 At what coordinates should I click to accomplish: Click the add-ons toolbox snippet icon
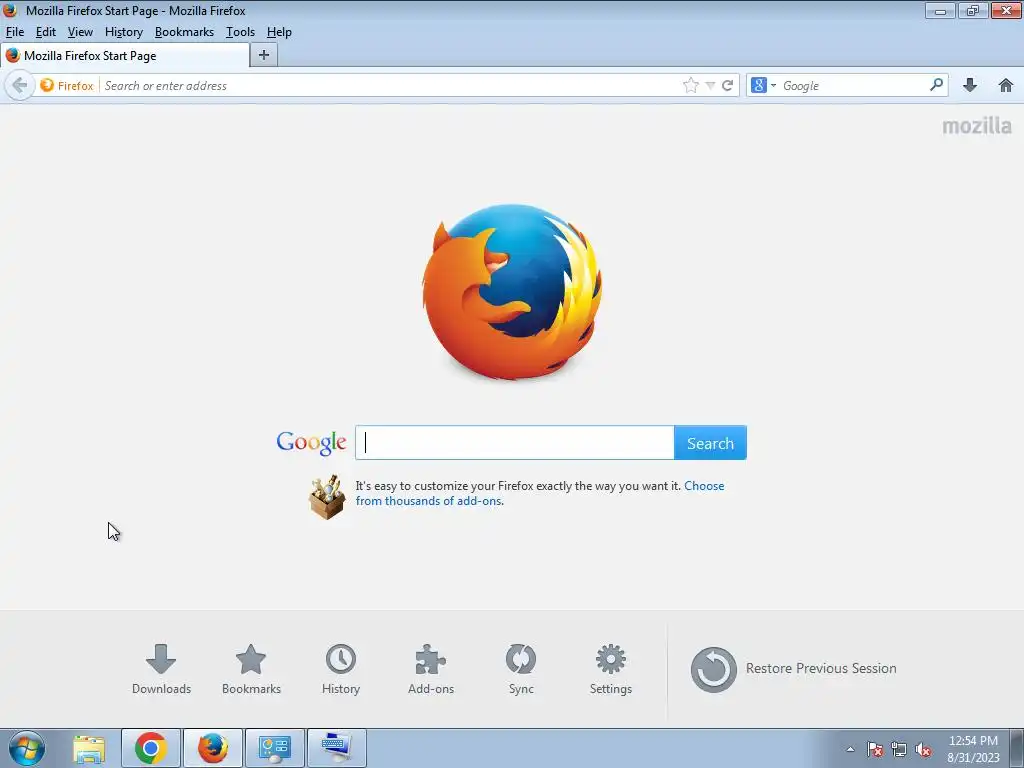pyautogui.click(x=327, y=496)
